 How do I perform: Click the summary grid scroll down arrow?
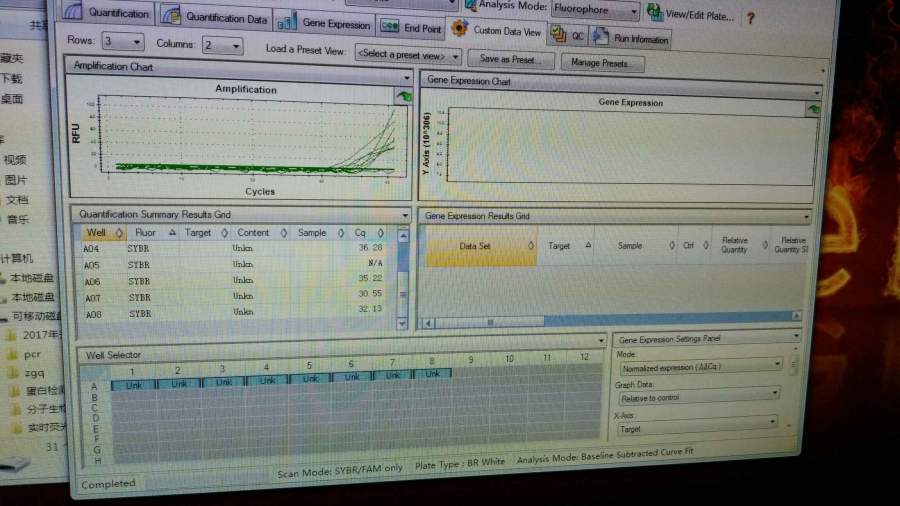402,324
